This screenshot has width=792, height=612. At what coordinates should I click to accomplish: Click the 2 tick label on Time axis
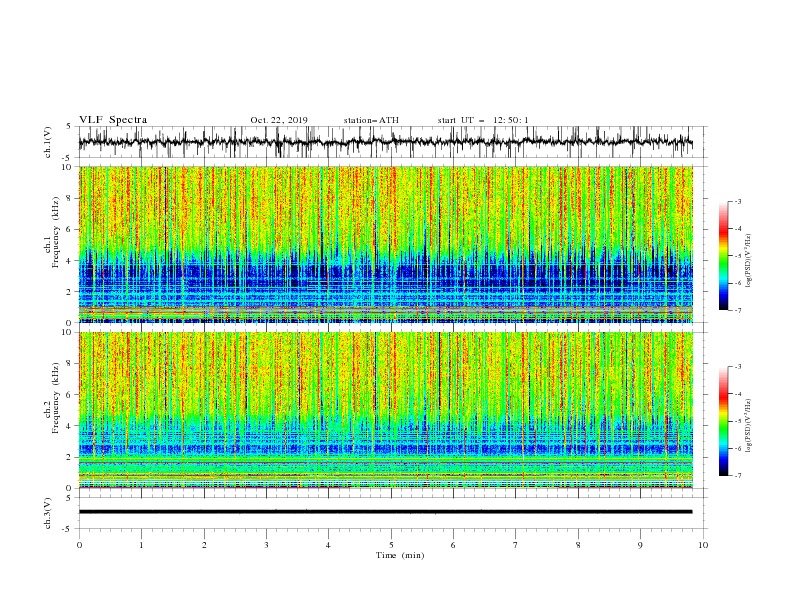click(204, 545)
